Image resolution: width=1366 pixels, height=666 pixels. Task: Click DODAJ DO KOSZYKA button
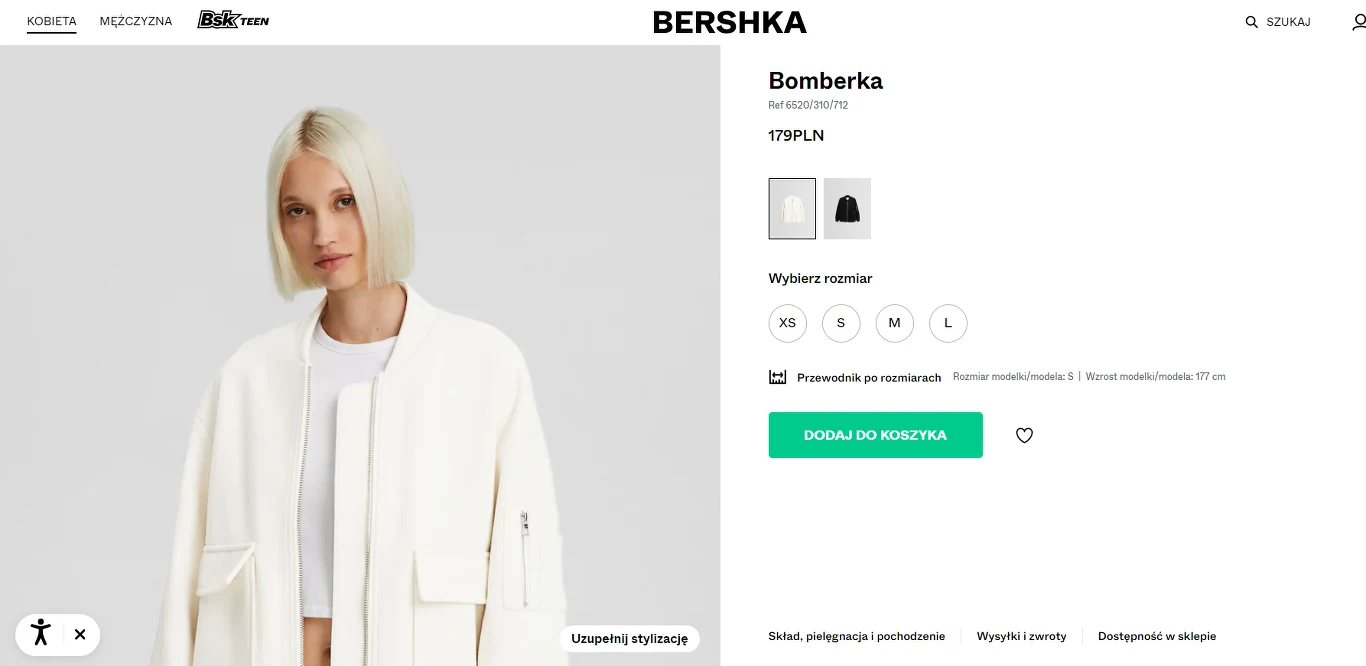point(875,435)
